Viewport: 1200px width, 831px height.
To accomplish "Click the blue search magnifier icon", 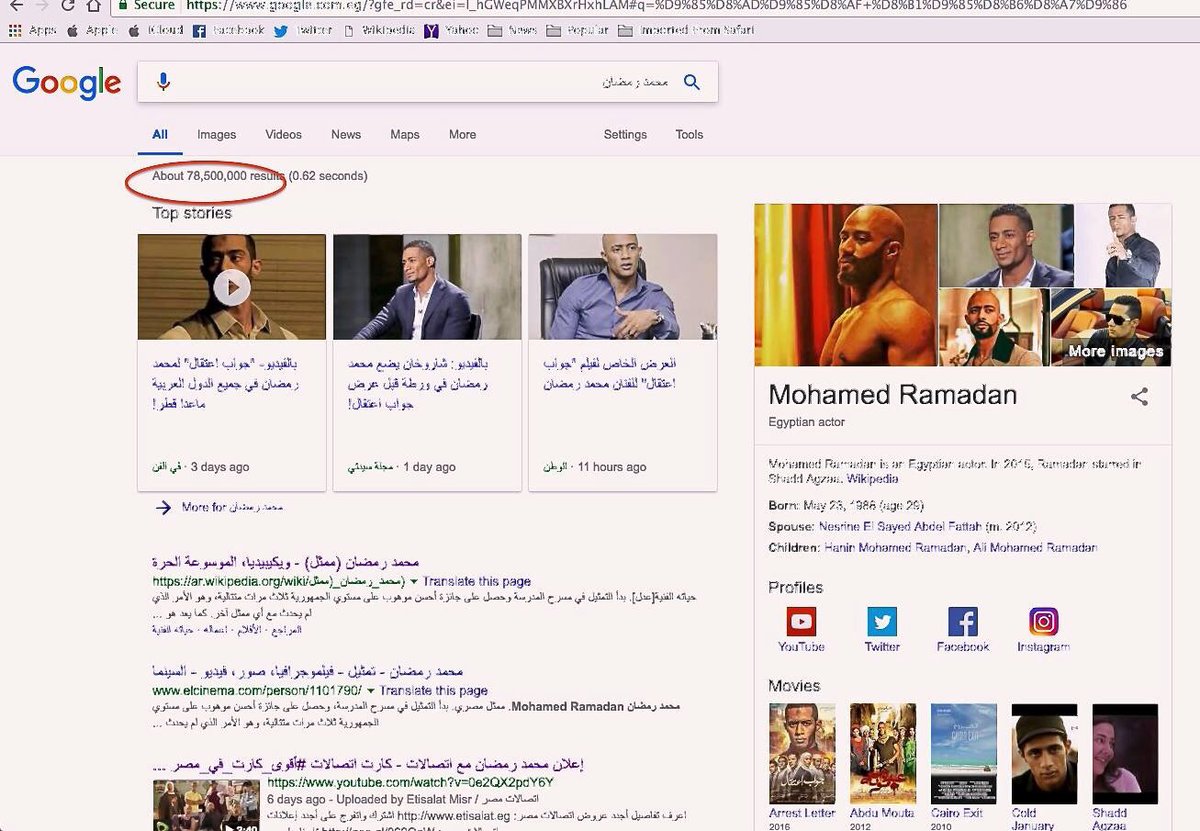I will (692, 82).
